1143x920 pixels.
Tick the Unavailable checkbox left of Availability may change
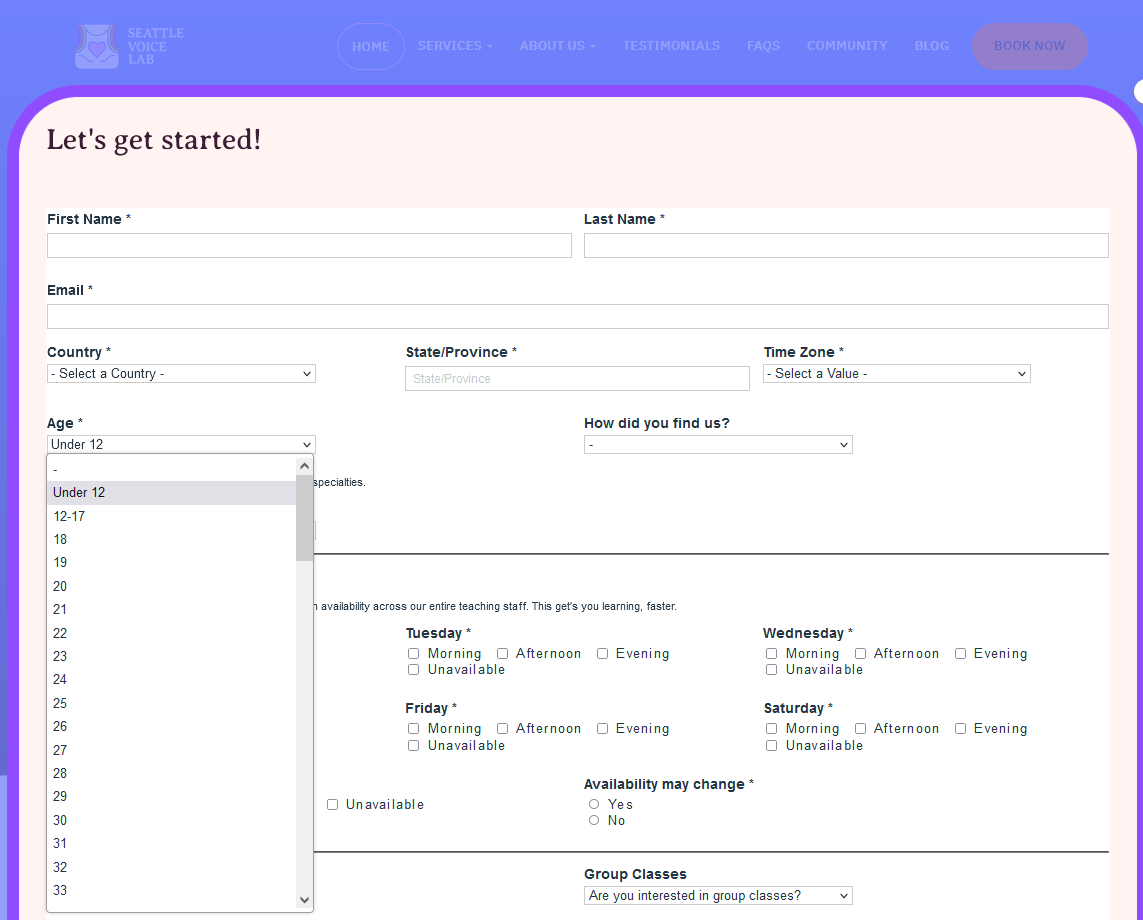click(x=332, y=805)
